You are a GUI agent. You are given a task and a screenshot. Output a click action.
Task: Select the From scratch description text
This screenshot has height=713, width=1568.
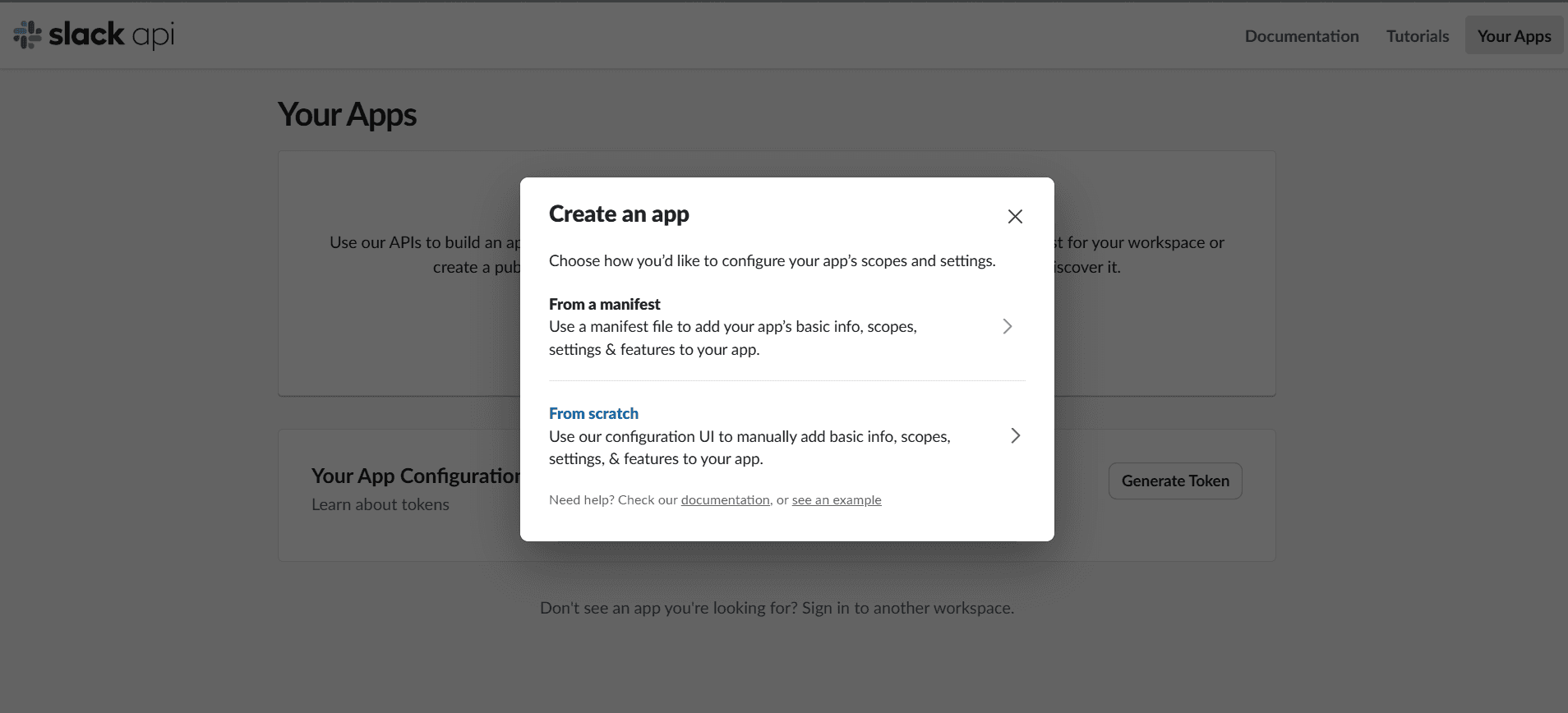749,448
